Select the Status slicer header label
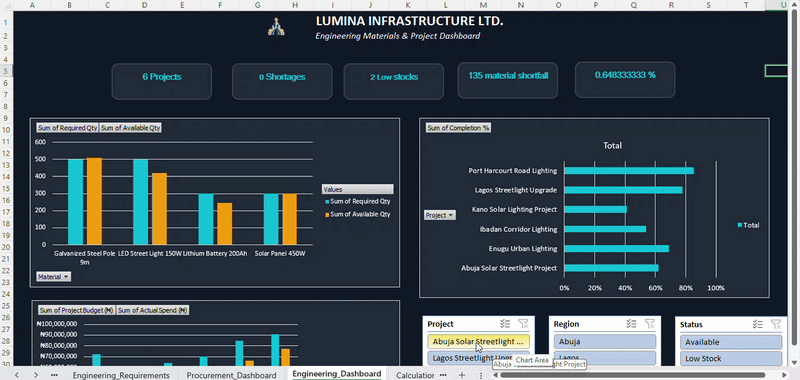This screenshot has height=380, width=800. tap(691, 324)
